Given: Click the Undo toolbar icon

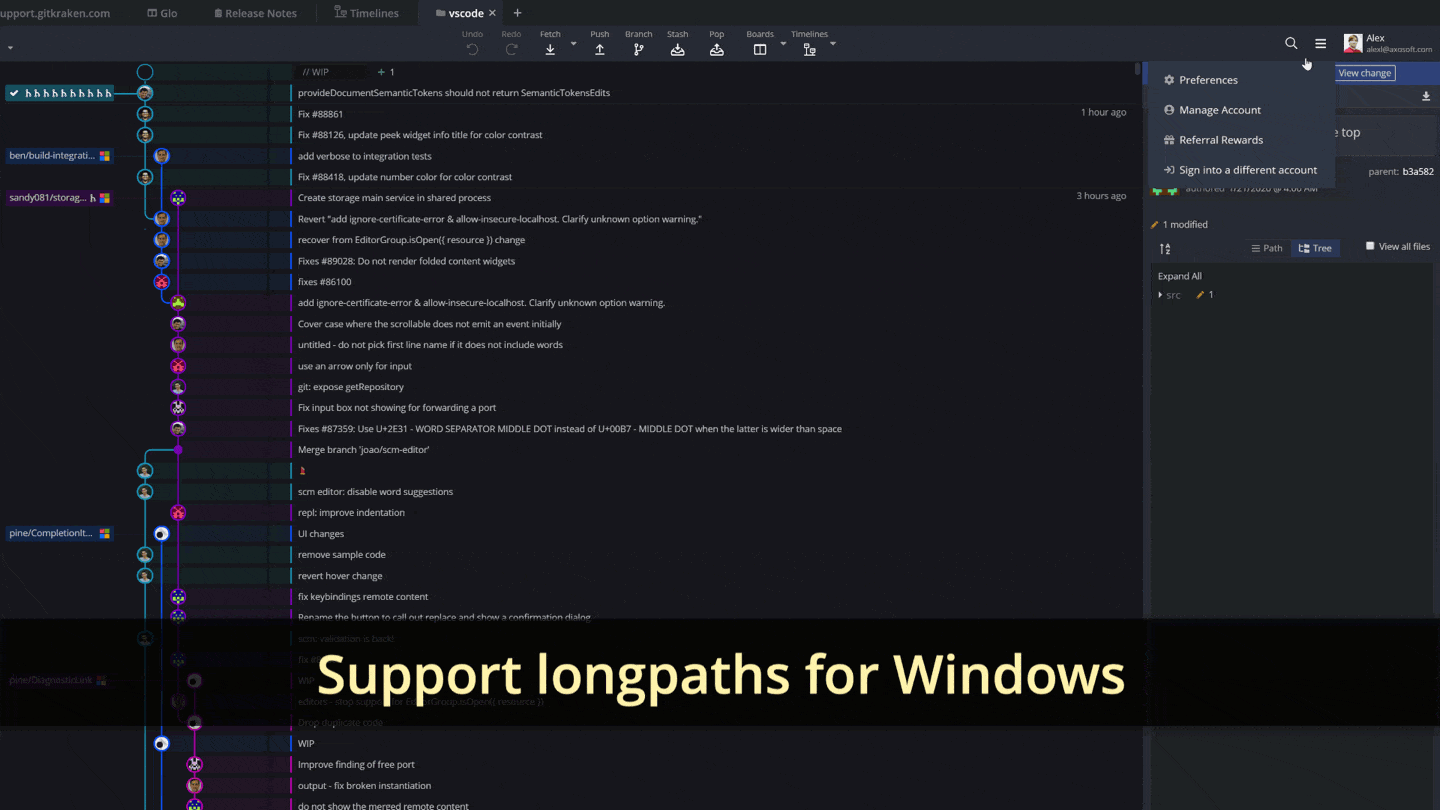Looking at the screenshot, I should click(x=472, y=50).
